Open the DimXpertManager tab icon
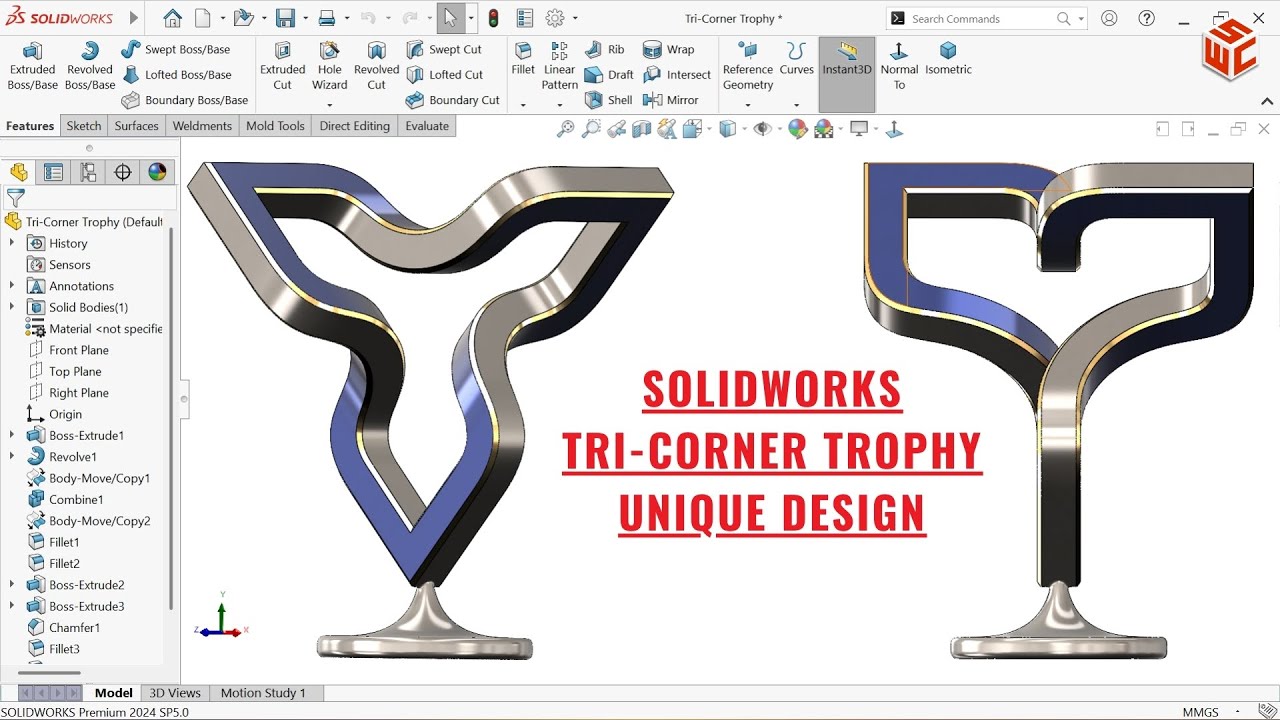Image resolution: width=1280 pixels, height=720 pixels. coord(123,172)
